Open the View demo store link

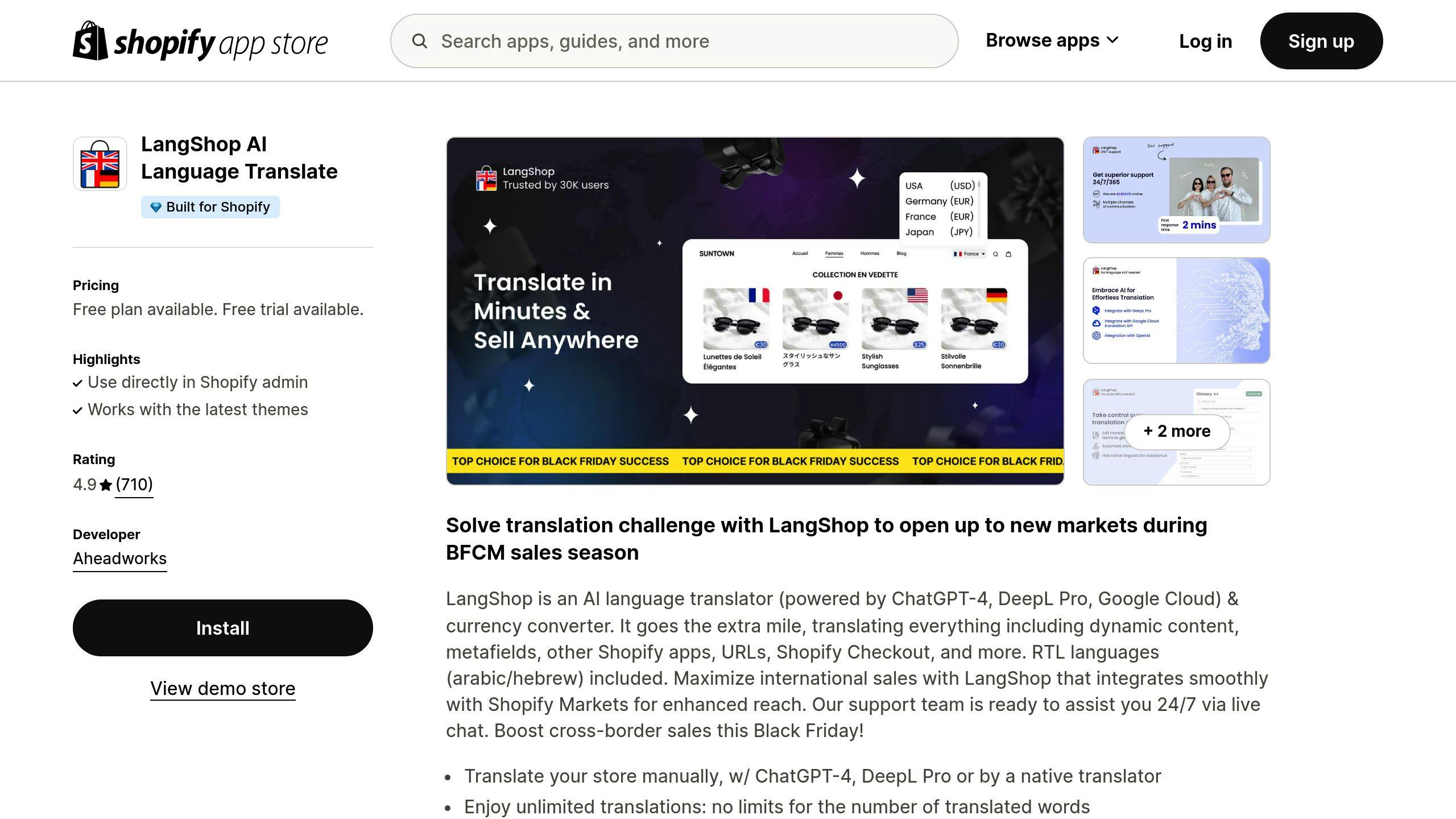coord(223,688)
